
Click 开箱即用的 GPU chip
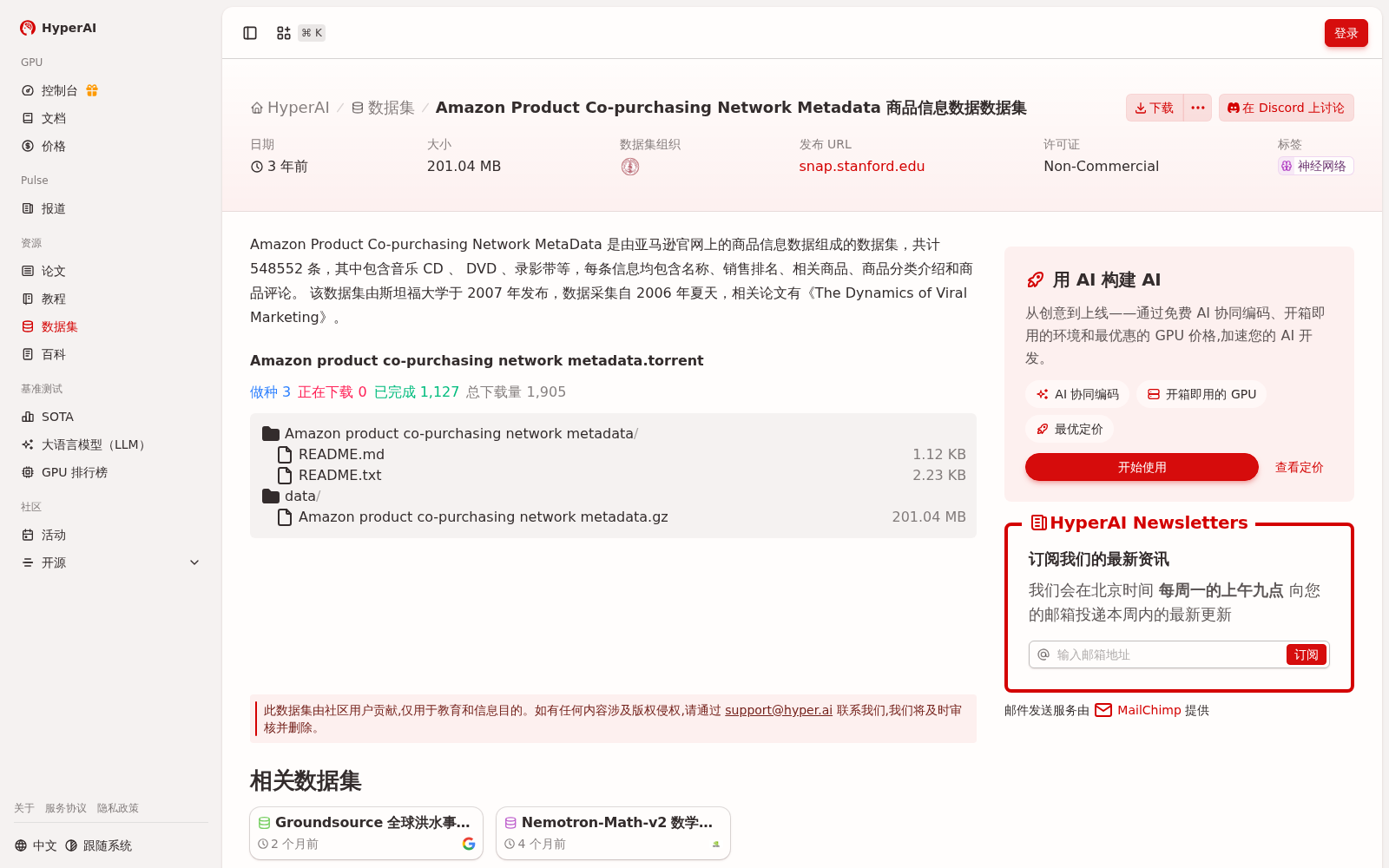coord(1201,394)
